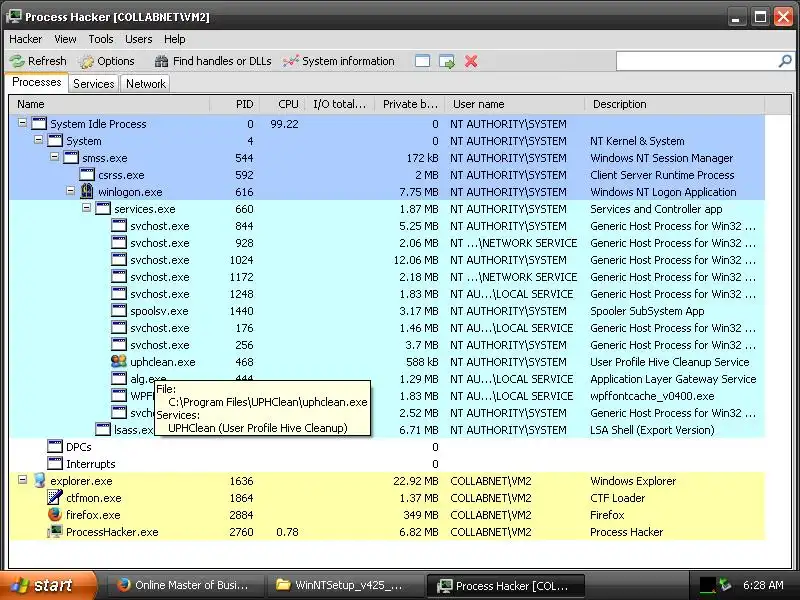Image resolution: width=800 pixels, height=600 pixels.
Task: Click 'wpffontcache_v0400.exe' description text
Action: (652, 396)
